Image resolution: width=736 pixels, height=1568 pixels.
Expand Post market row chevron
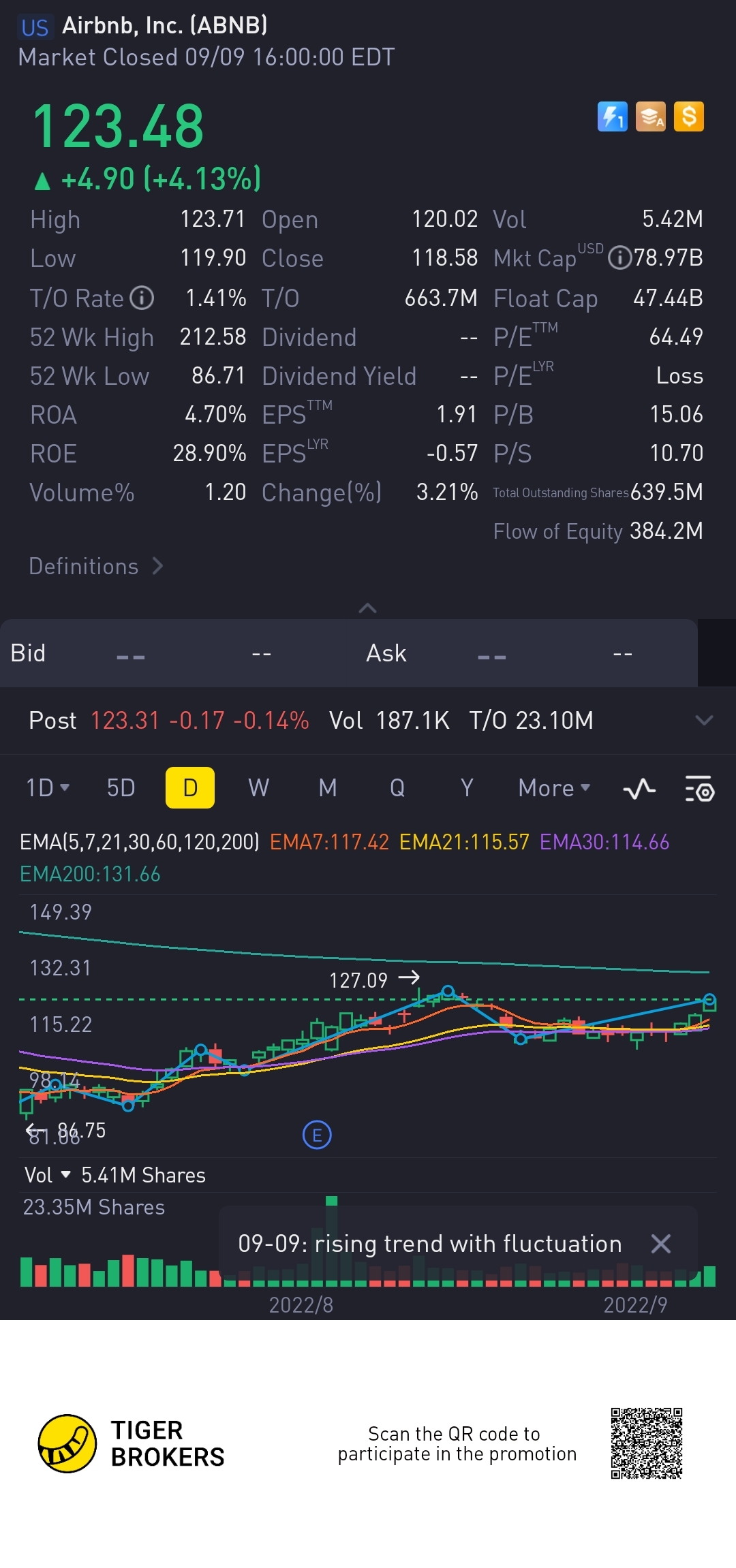704,720
